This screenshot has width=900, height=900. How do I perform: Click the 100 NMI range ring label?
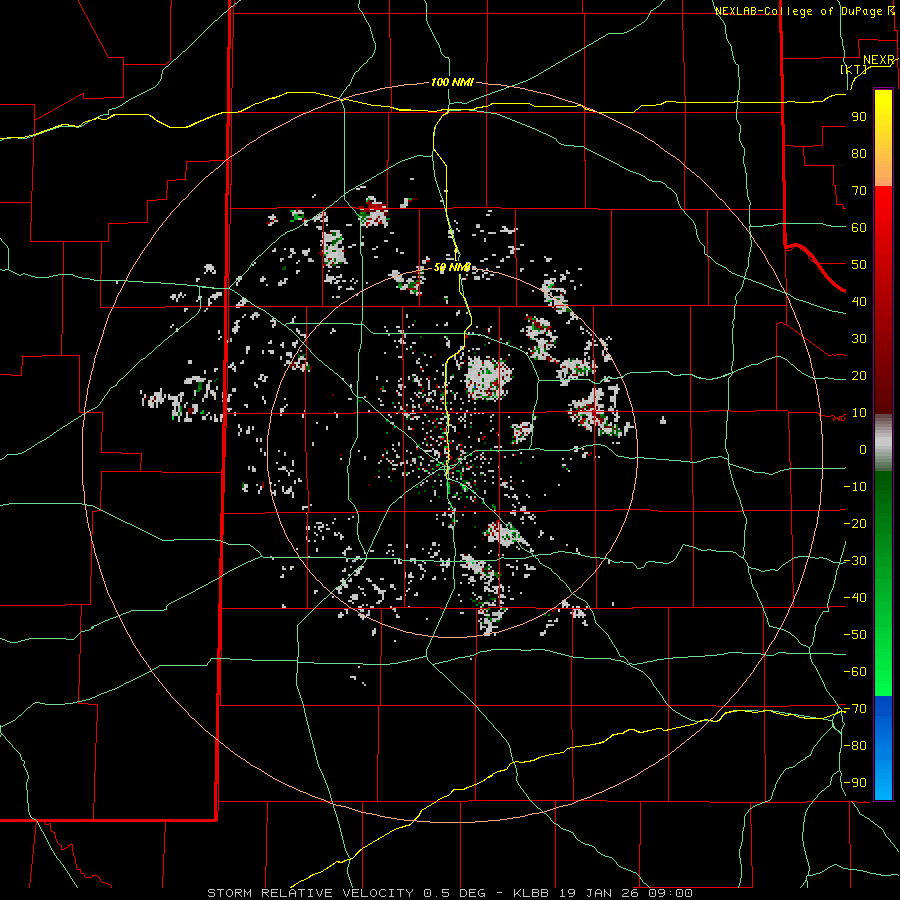tap(452, 83)
